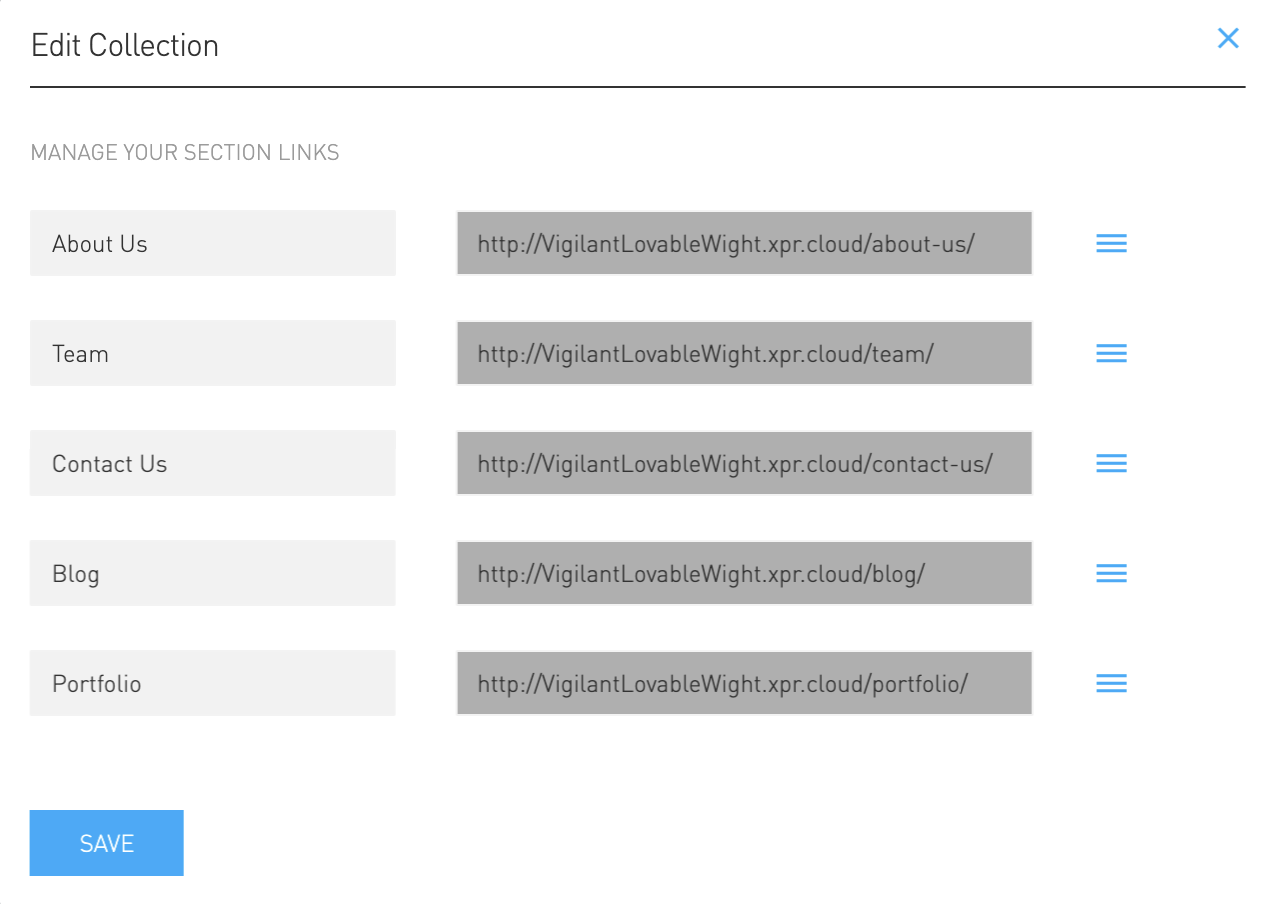This screenshot has height=904, width=1272.
Task: Click the Edit Collection dialog title
Action: click(125, 45)
